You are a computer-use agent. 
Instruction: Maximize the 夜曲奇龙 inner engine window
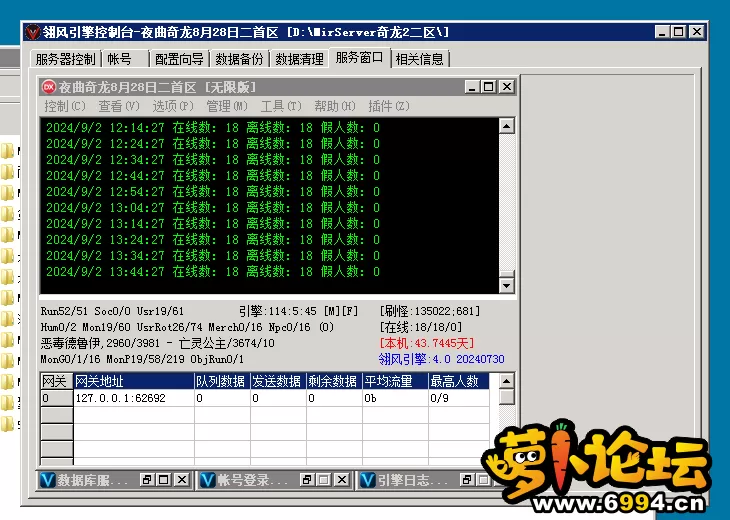point(489,87)
